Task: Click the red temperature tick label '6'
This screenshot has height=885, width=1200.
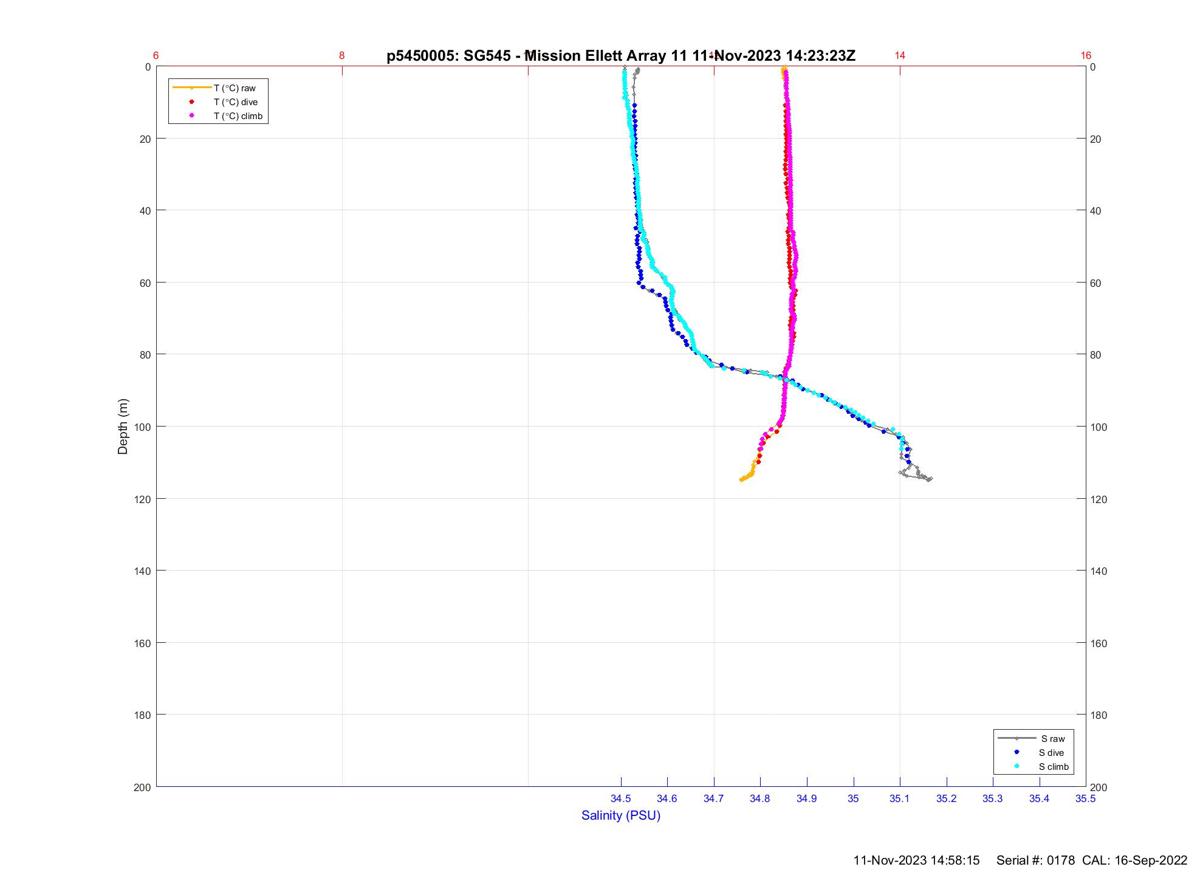Action: tap(156, 56)
